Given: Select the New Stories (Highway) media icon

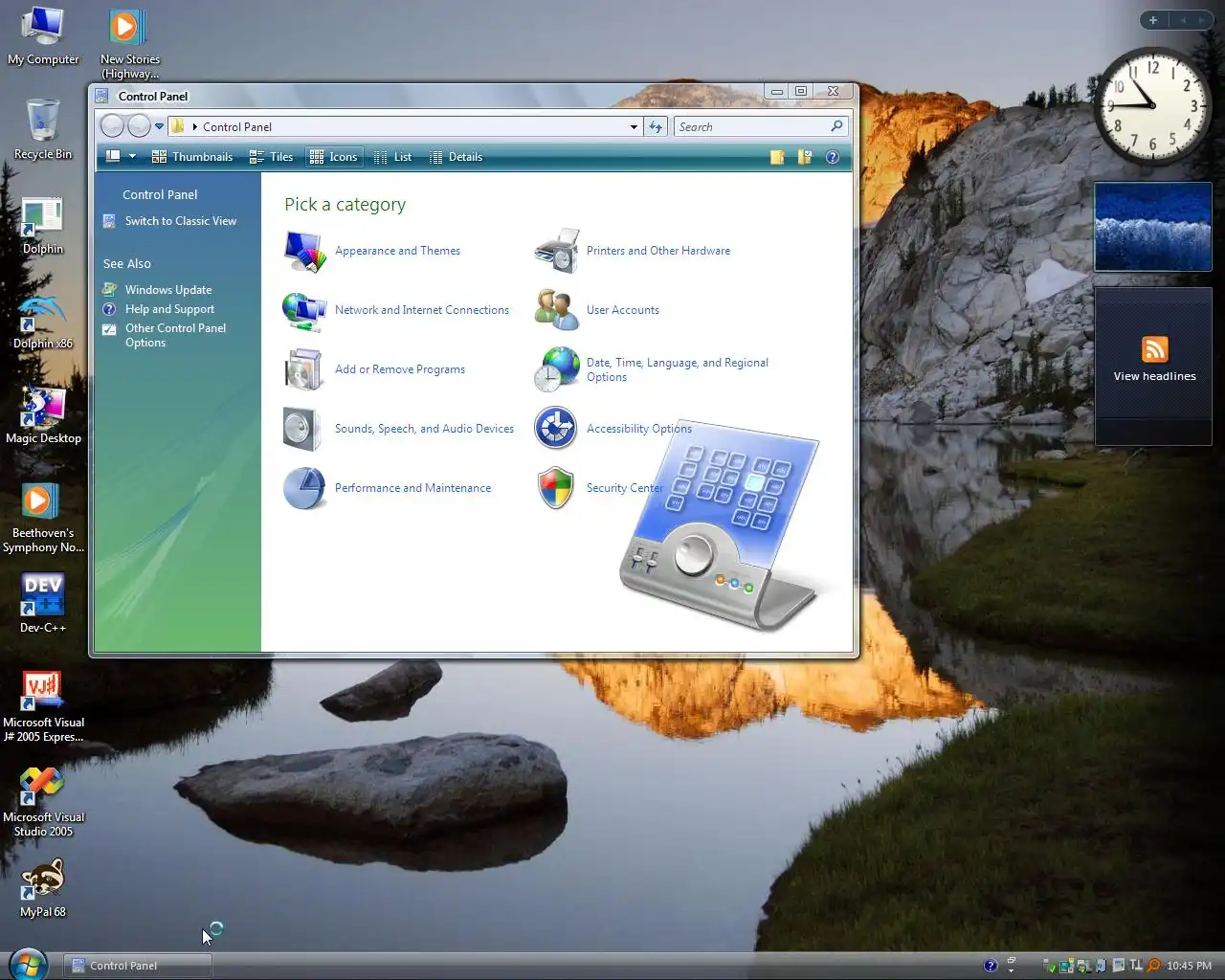Looking at the screenshot, I should 130,44.
